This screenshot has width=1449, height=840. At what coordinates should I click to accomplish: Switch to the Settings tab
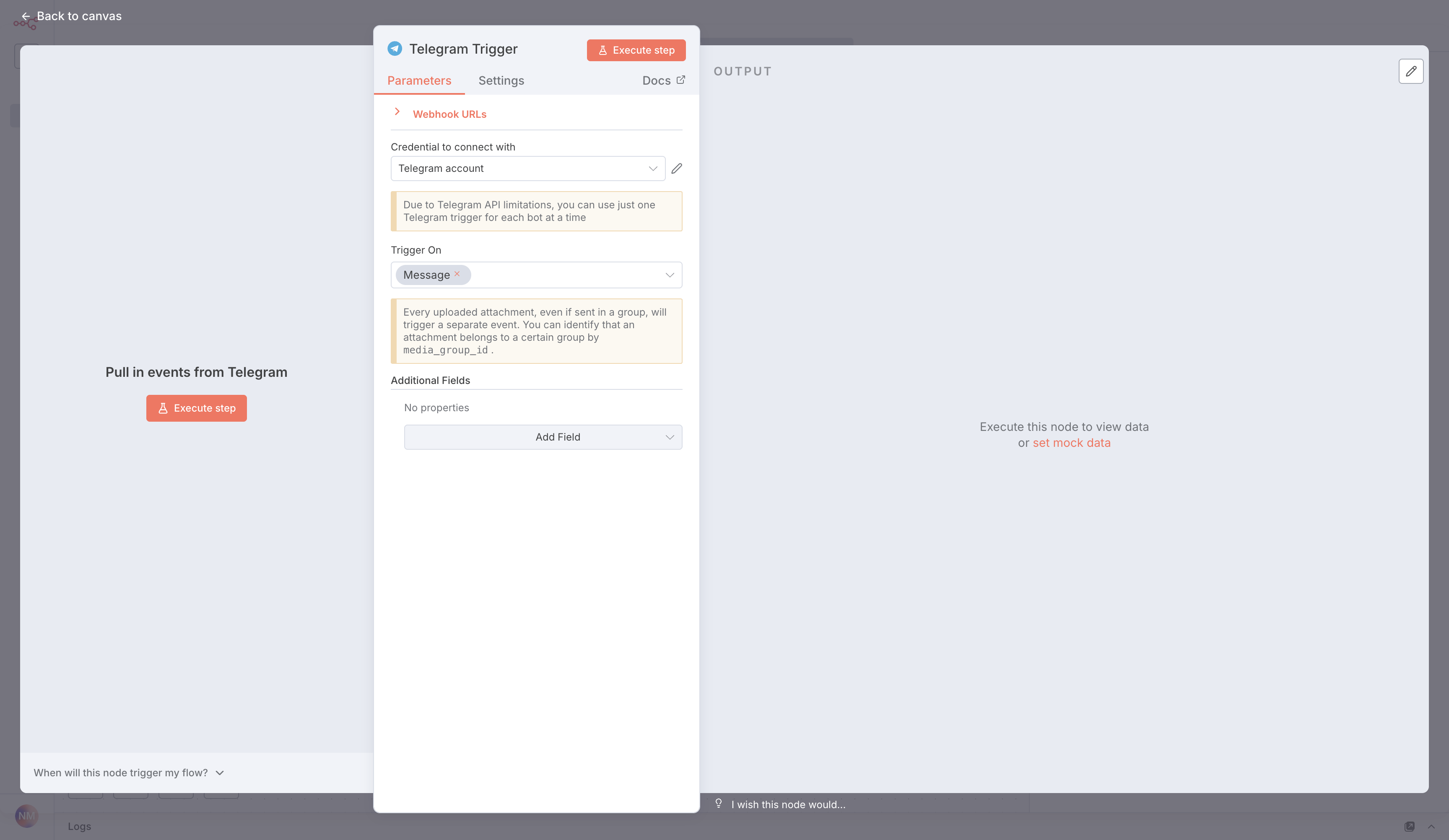(501, 80)
